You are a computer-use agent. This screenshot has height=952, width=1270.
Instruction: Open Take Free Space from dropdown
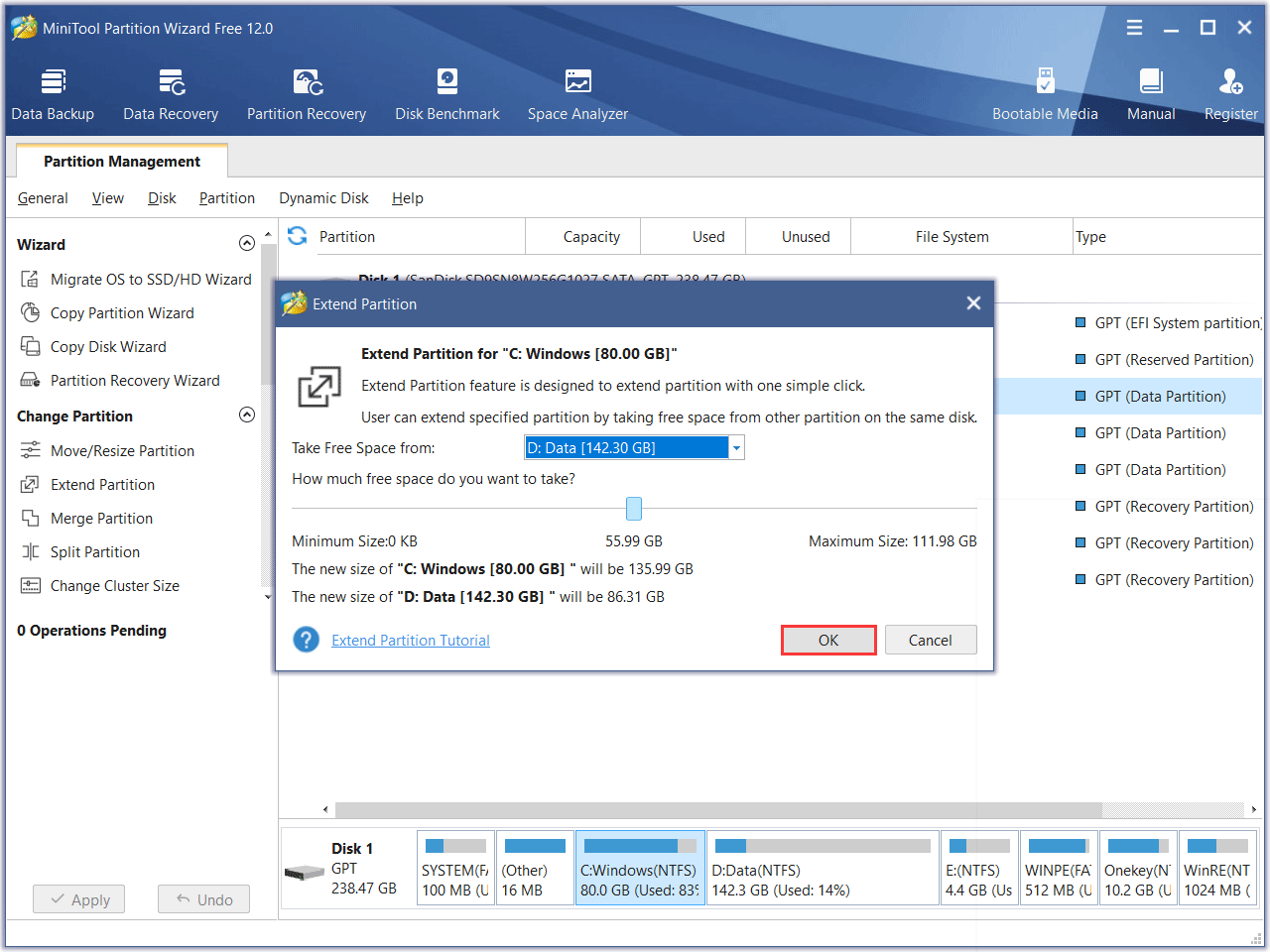[736, 448]
